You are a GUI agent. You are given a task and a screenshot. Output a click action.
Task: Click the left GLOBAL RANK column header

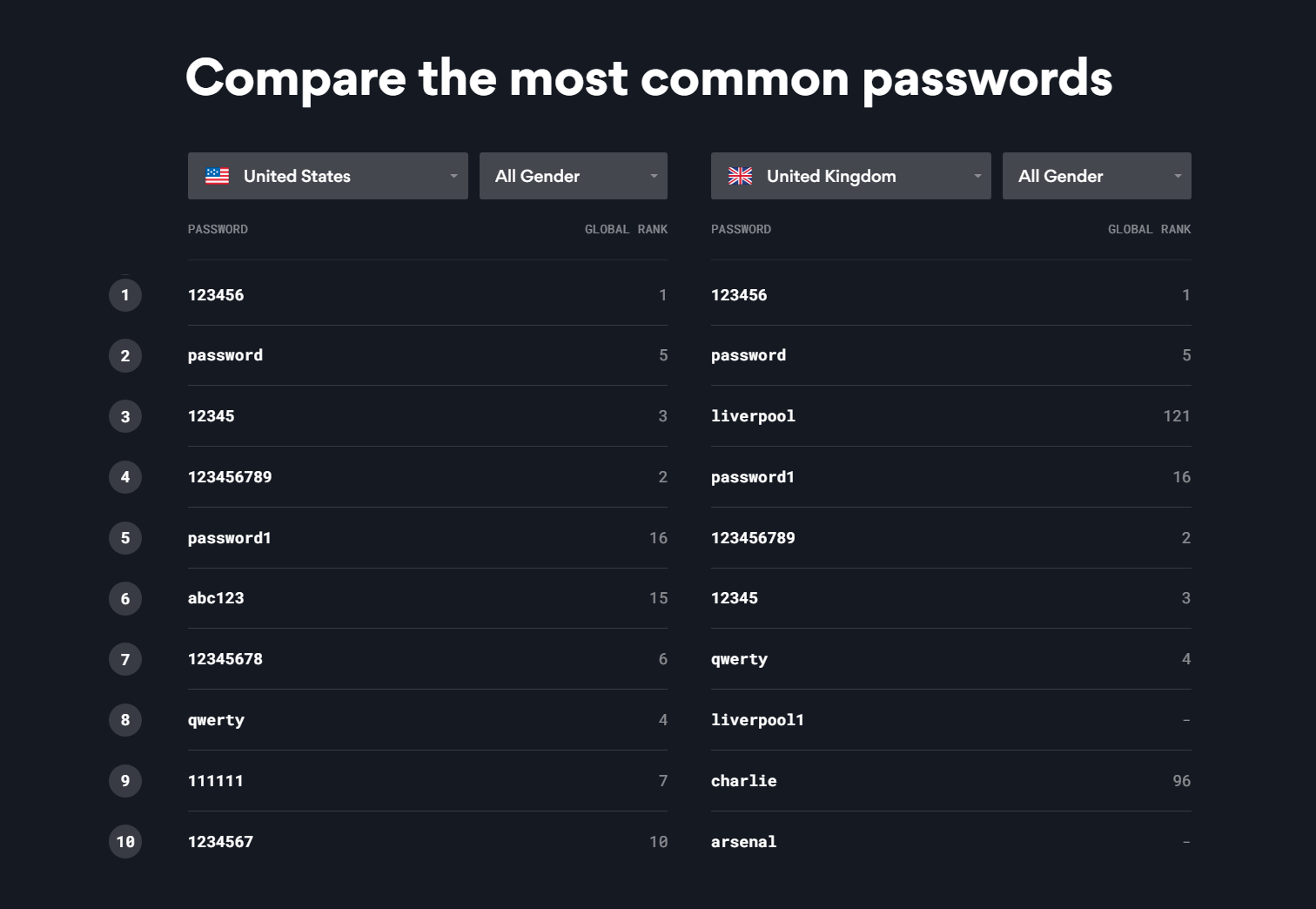pos(626,229)
